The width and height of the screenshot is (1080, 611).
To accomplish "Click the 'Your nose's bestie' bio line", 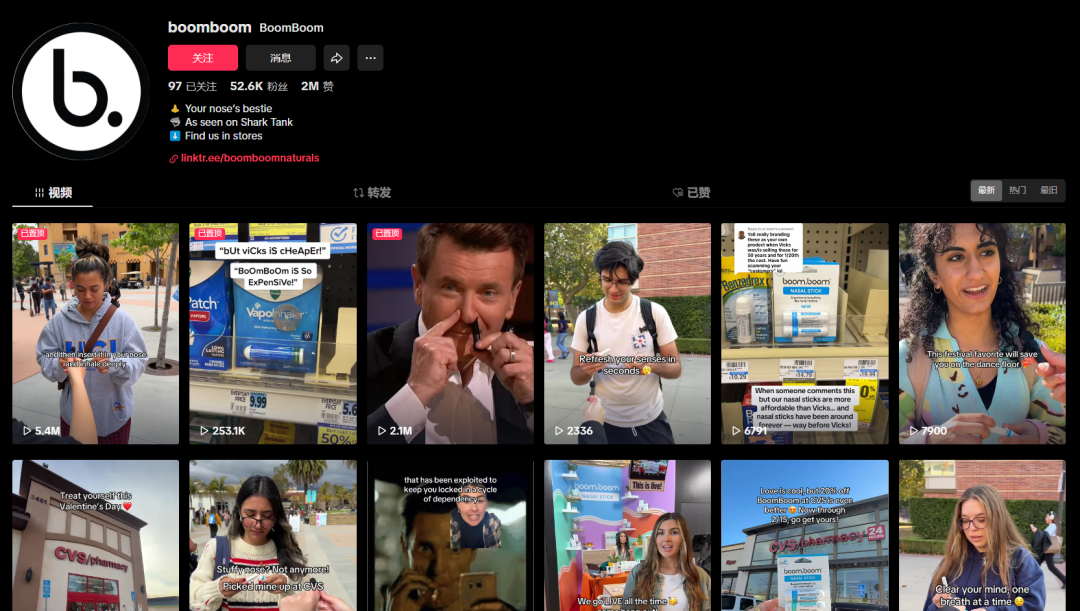I will [x=221, y=108].
